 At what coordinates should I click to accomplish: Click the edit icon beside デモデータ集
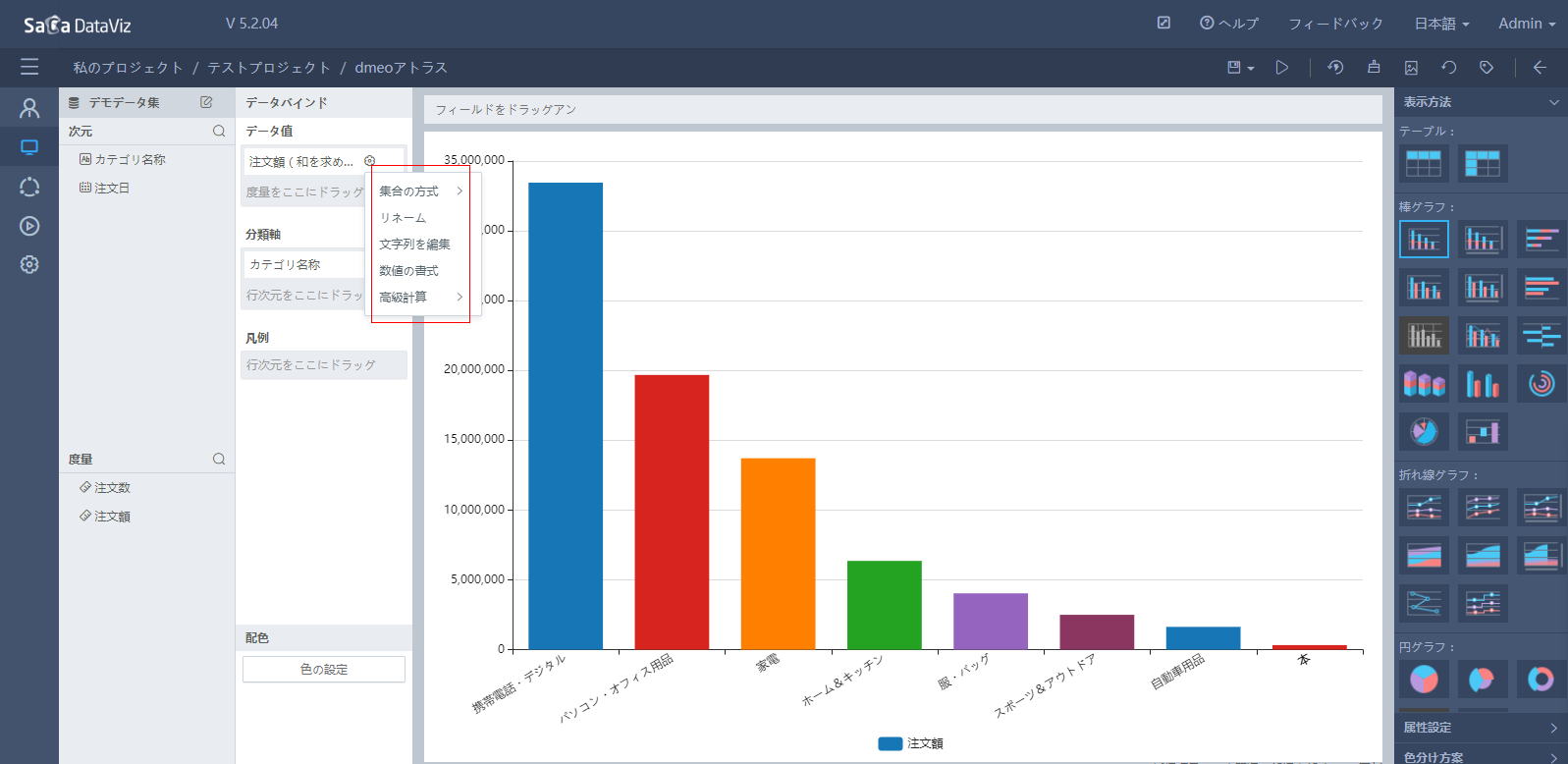click(206, 102)
